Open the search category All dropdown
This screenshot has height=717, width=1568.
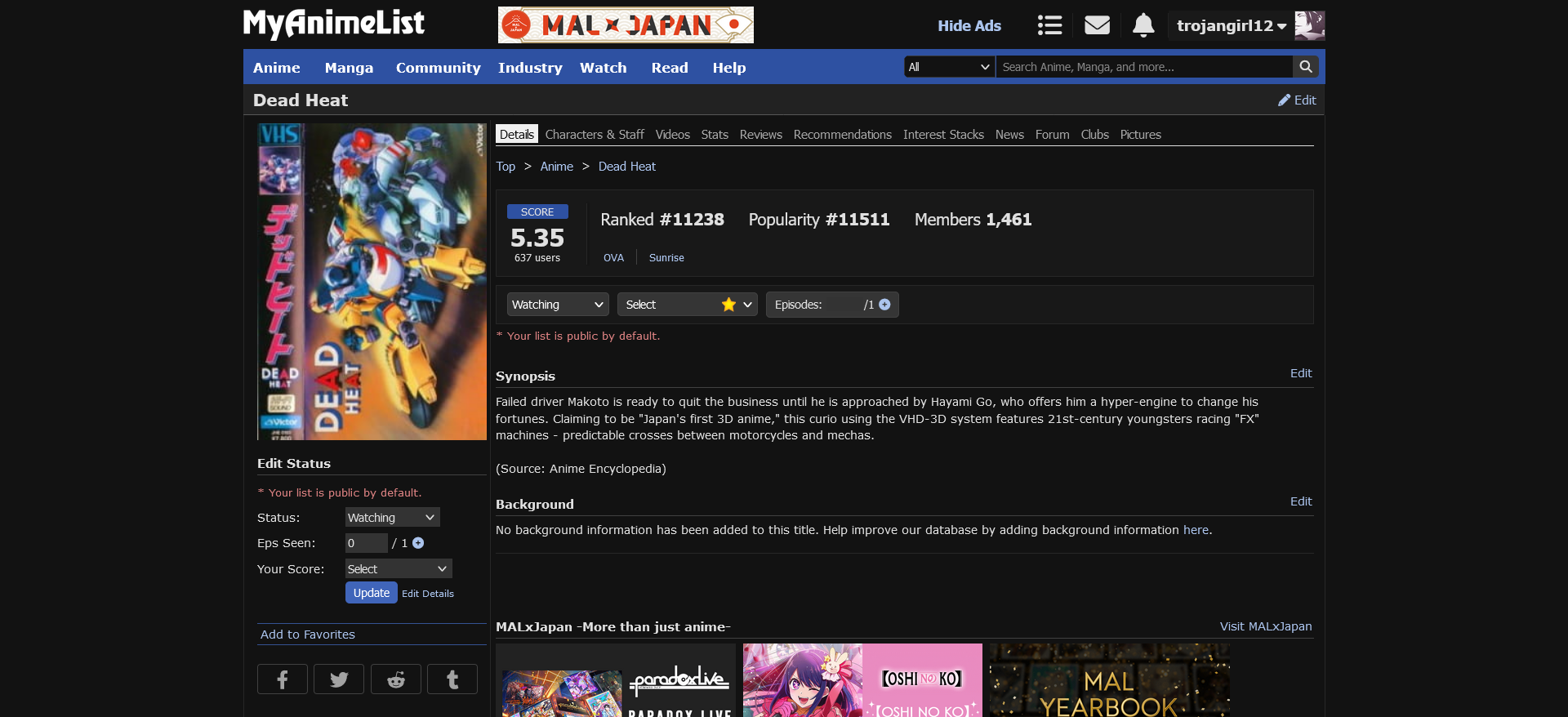(949, 67)
